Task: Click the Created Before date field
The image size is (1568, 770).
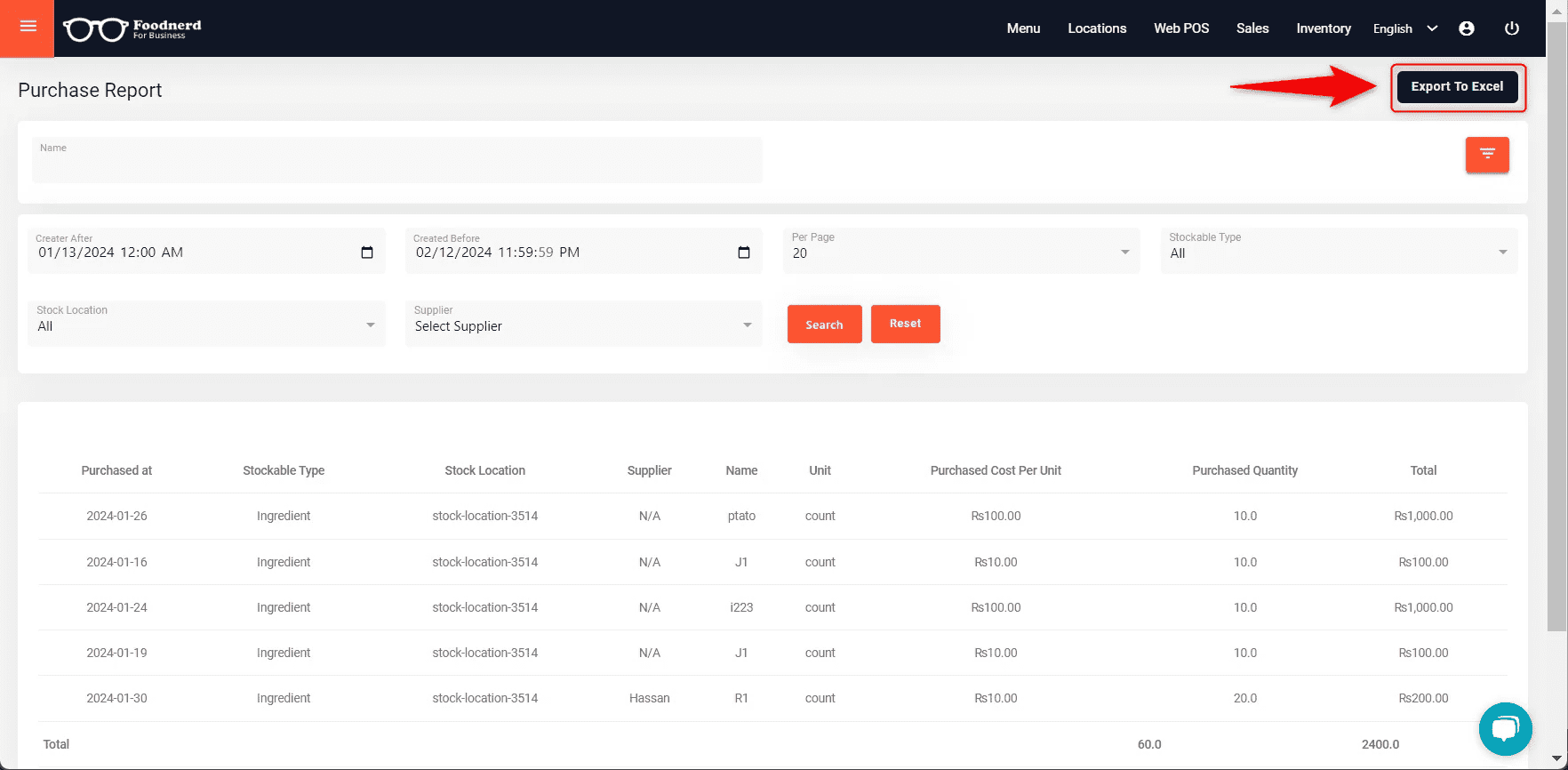Action: point(583,251)
